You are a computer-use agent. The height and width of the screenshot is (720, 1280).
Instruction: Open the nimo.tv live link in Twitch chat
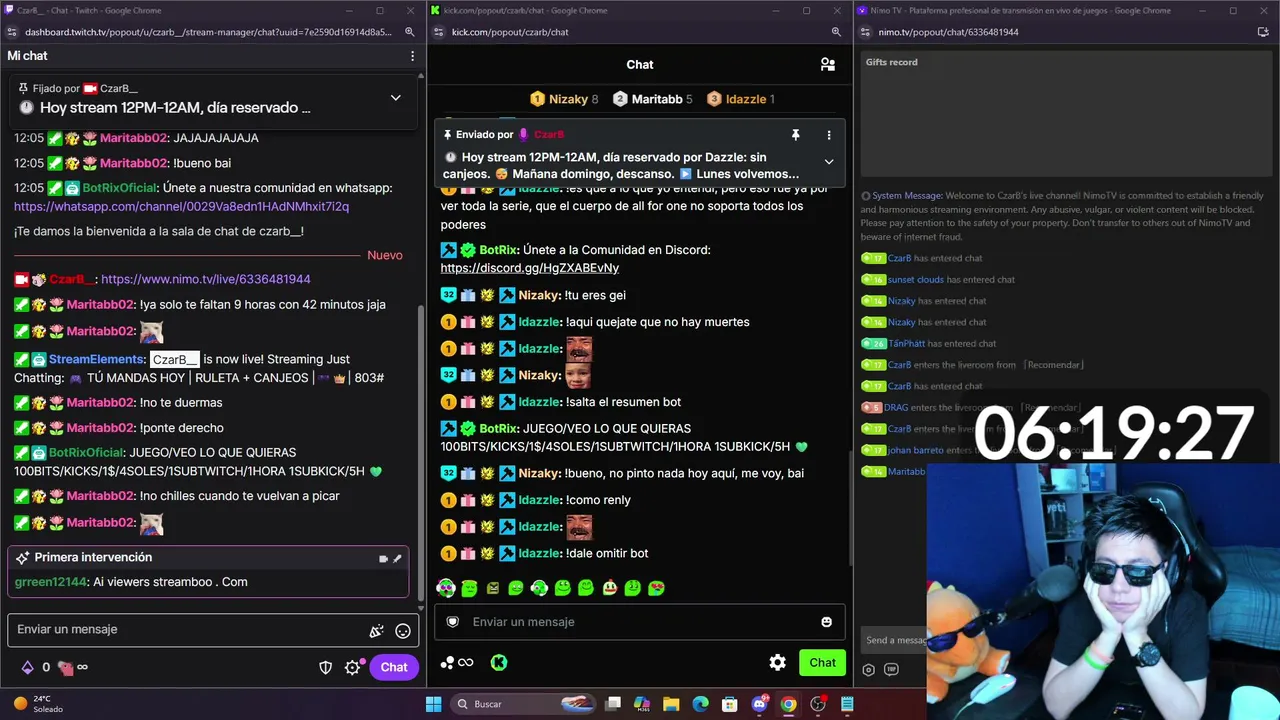[x=206, y=279]
